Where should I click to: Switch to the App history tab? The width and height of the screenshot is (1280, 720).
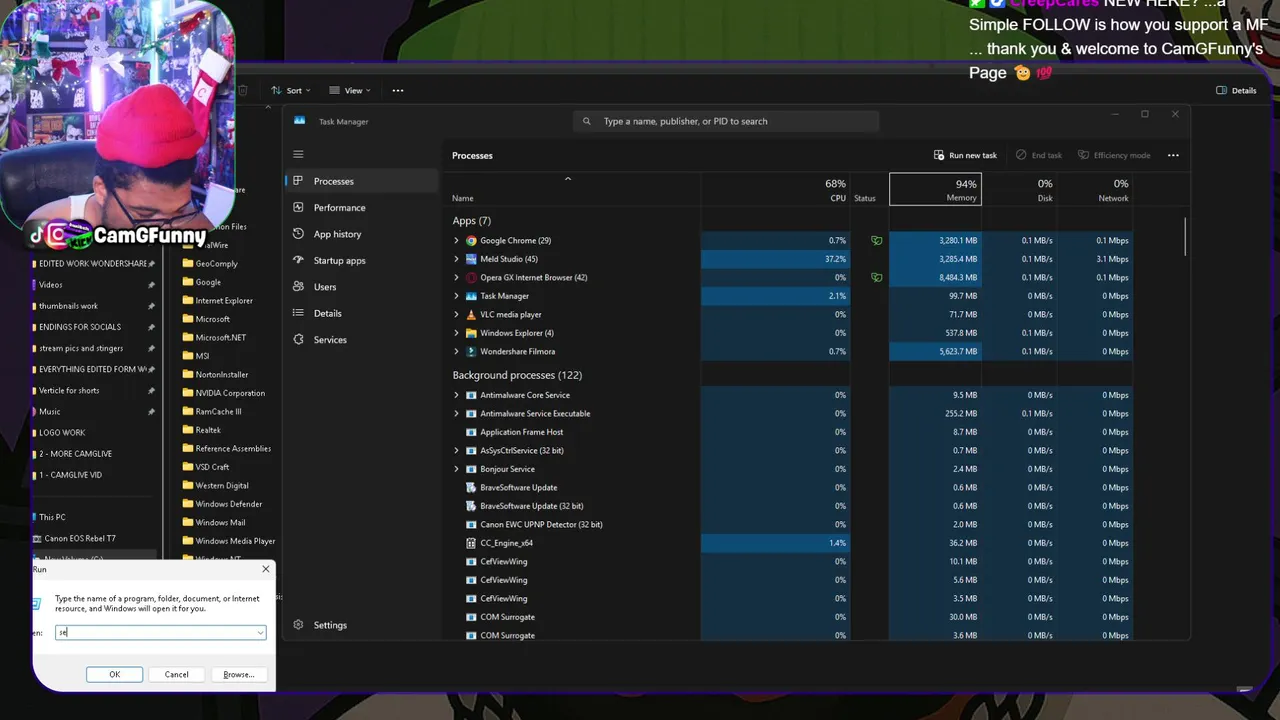pos(362,234)
